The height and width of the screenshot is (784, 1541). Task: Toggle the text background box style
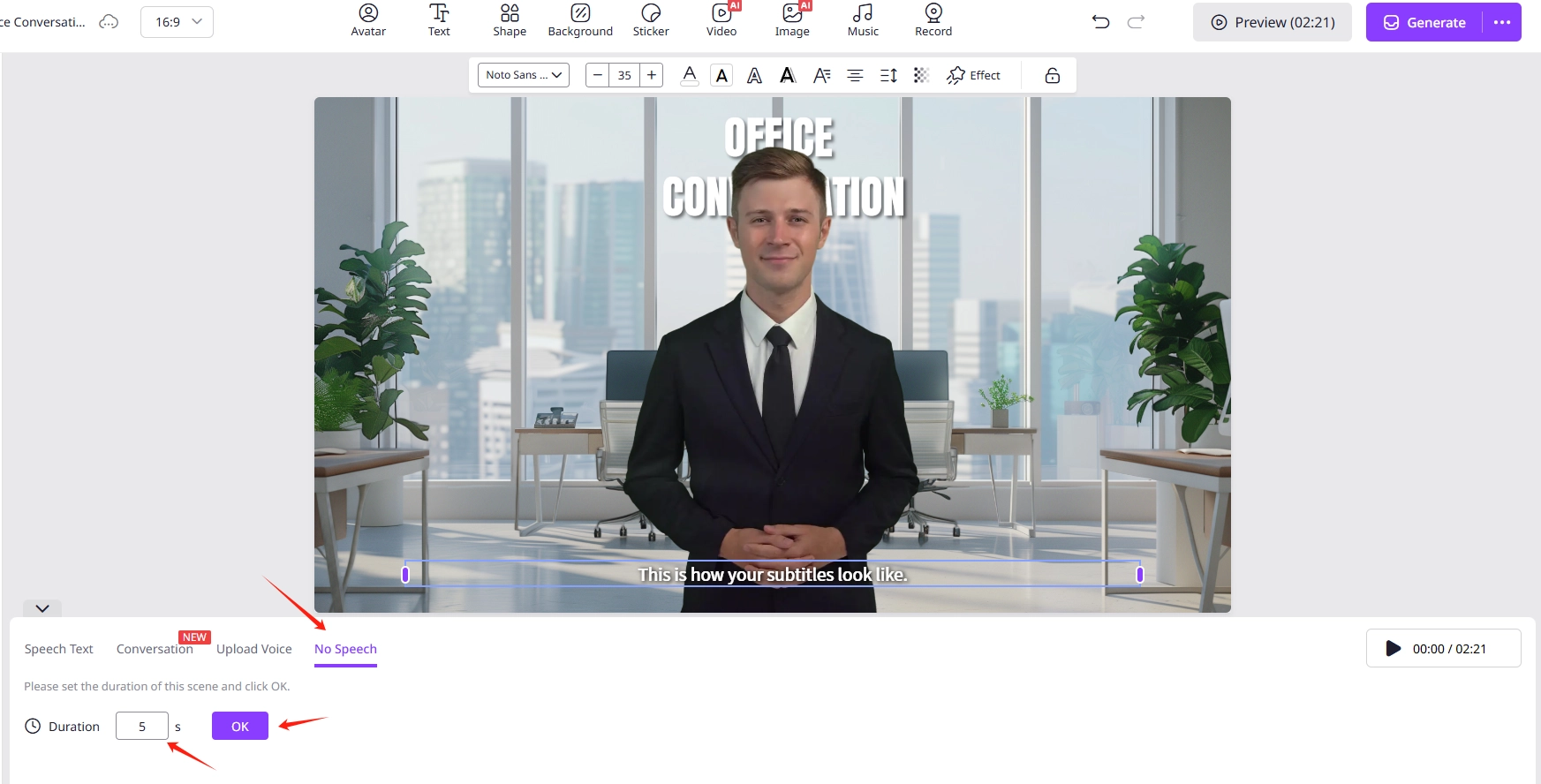pyautogui.click(x=721, y=76)
